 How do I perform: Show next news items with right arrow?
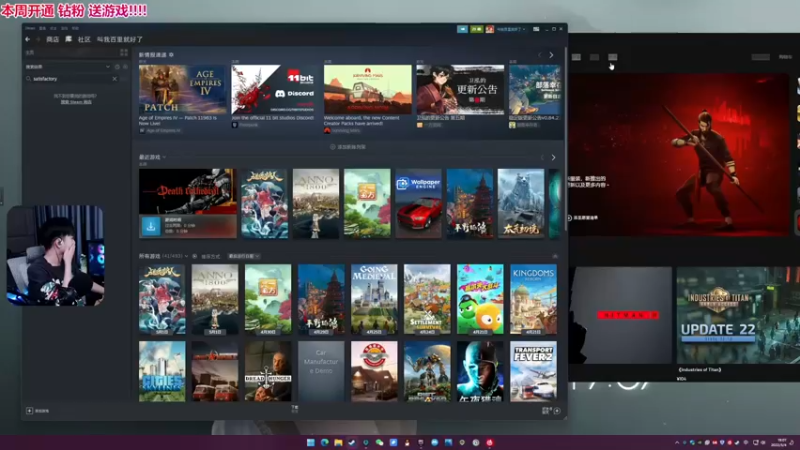coord(551,55)
